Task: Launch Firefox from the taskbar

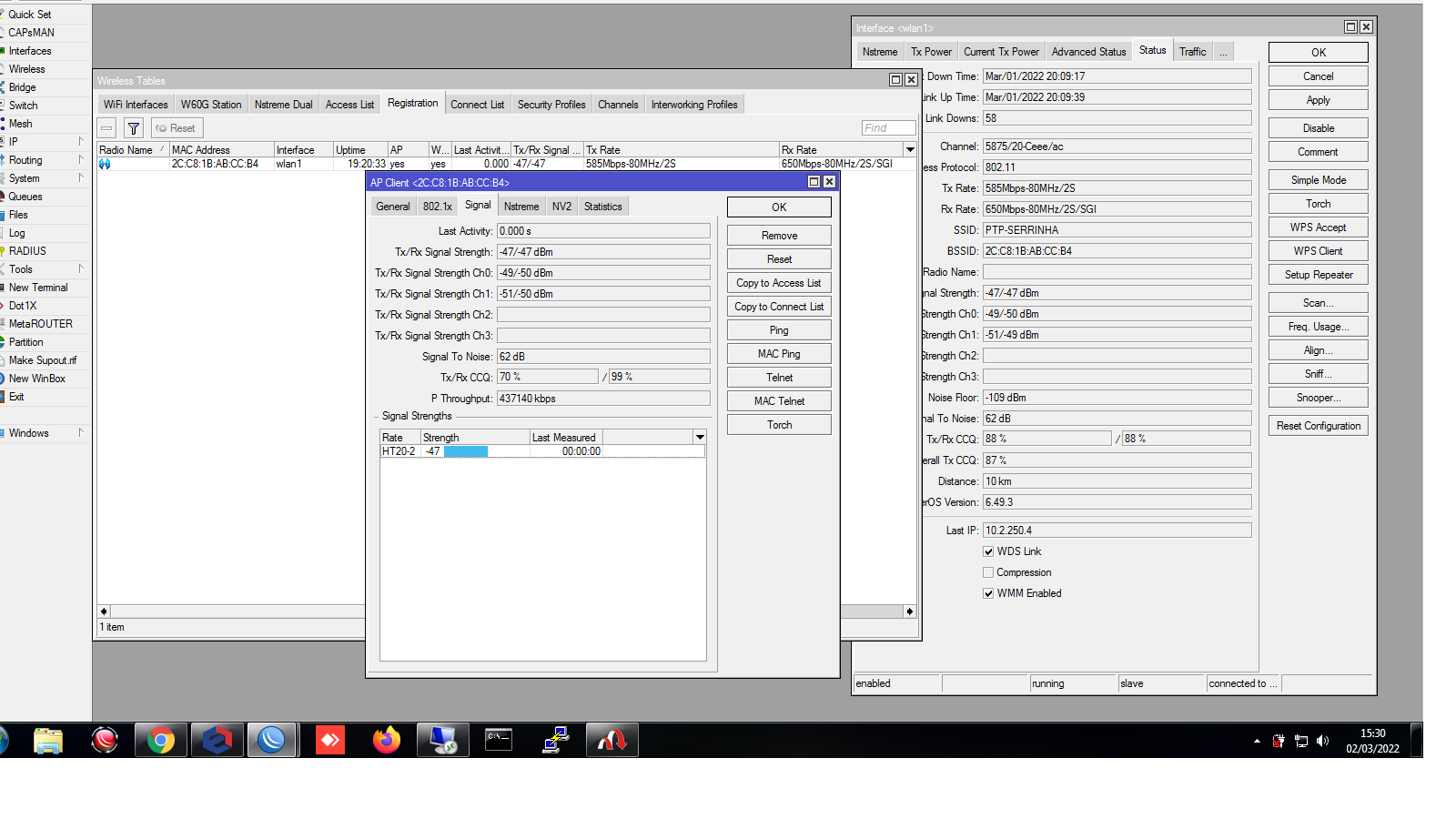Action: pyautogui.click(x=387, y=741)
